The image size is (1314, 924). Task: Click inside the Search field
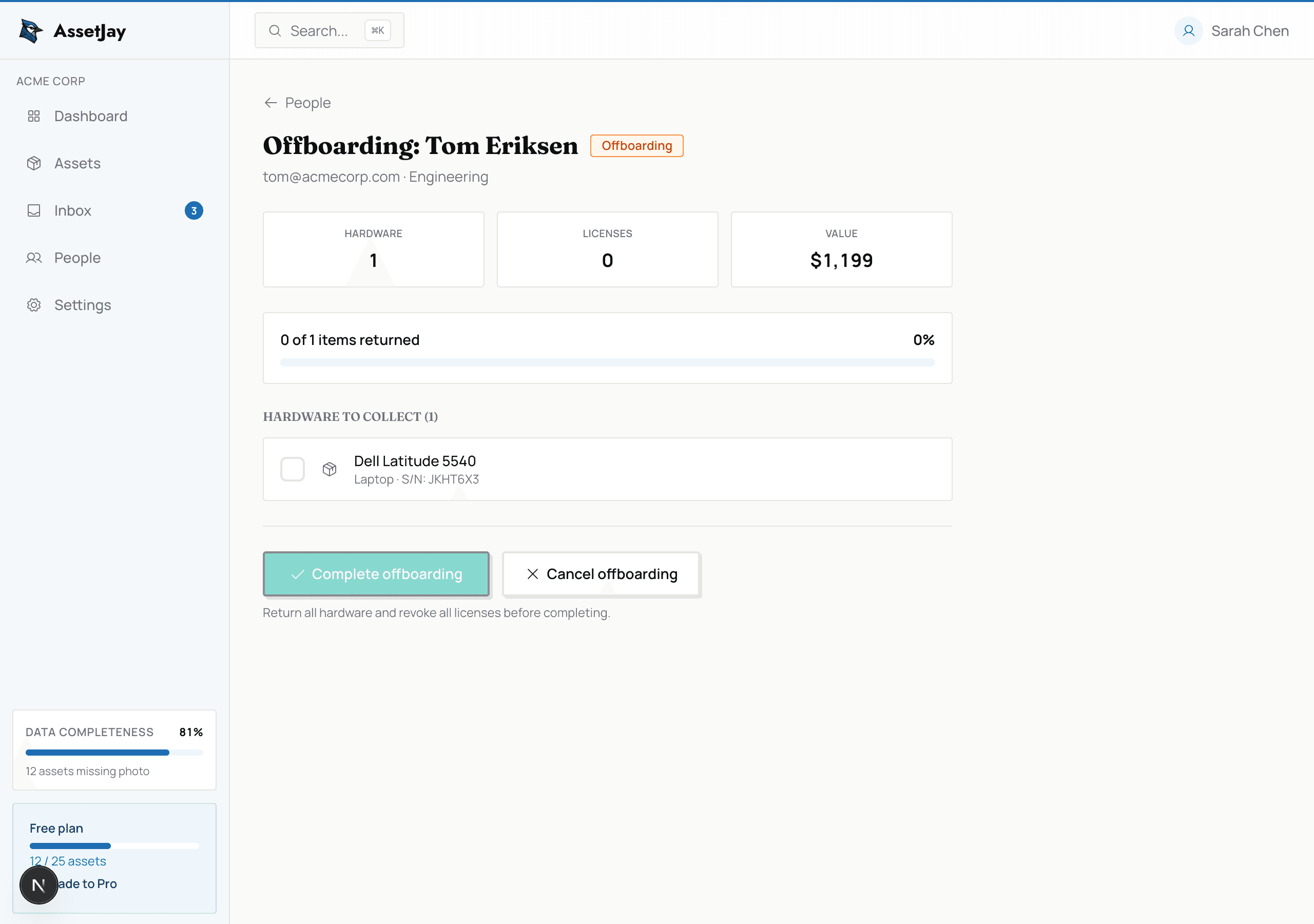(x=320, y=30)
